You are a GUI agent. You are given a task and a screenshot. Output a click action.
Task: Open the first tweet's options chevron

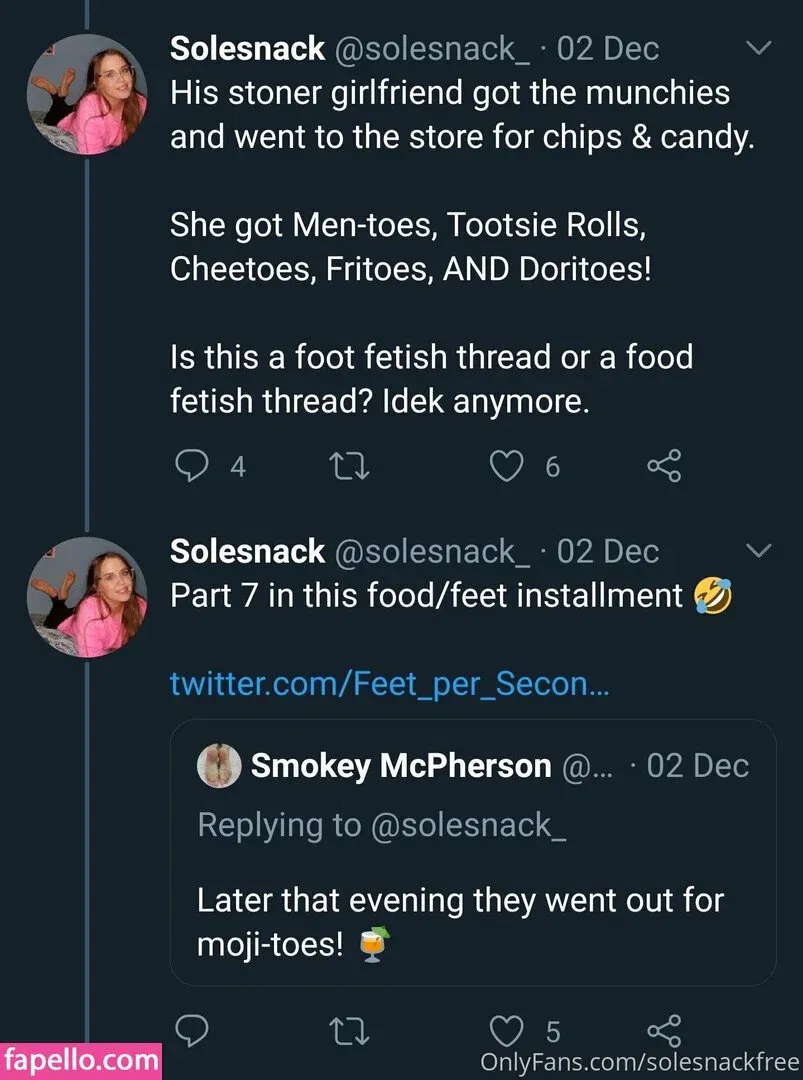[760, 48]
